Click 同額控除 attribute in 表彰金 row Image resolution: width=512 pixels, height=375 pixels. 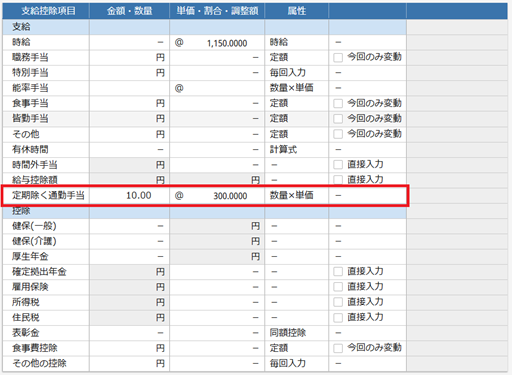tap(288, 333)
